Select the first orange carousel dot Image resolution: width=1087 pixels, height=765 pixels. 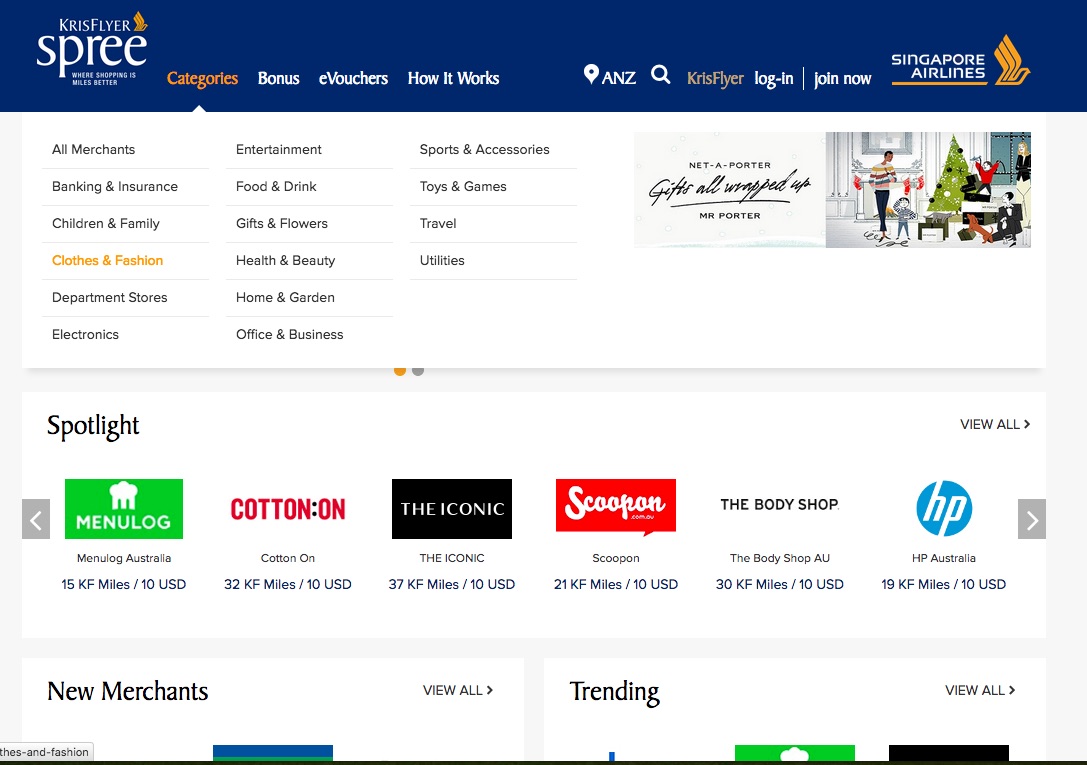point(400,371)
